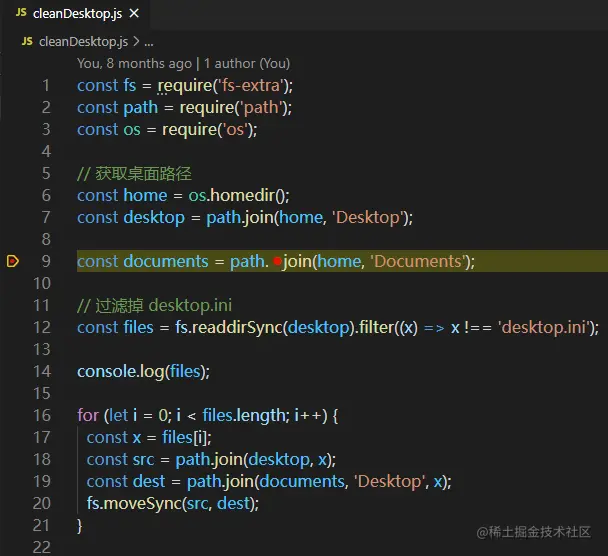The height and width of the screenshot is (556, 608).
Task: Click the 'Desktop' string on line 19
Action: tap(389, 482)
